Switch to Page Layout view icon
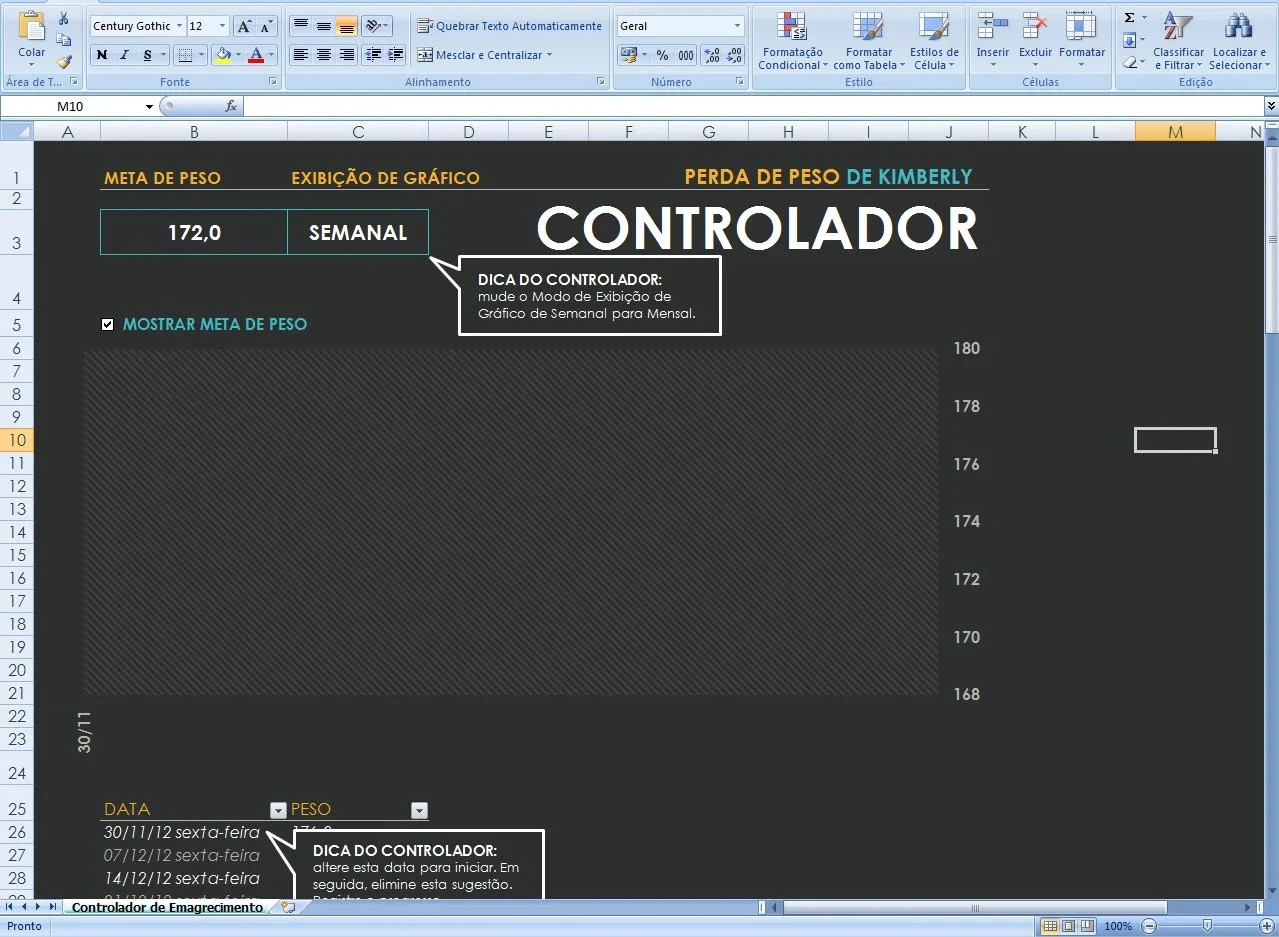This screenshot has width=1279, height=937. (x=1068, y=926)
